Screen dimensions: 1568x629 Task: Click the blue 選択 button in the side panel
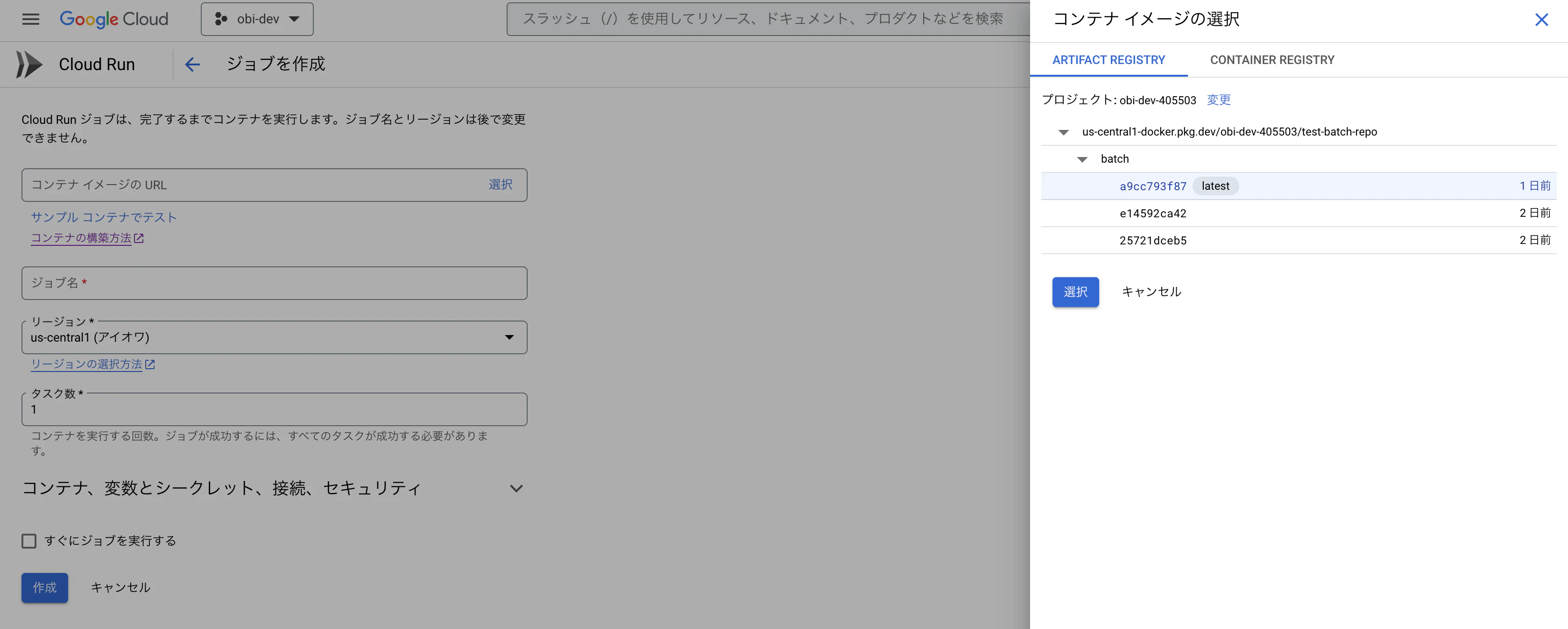point(1075,292)
